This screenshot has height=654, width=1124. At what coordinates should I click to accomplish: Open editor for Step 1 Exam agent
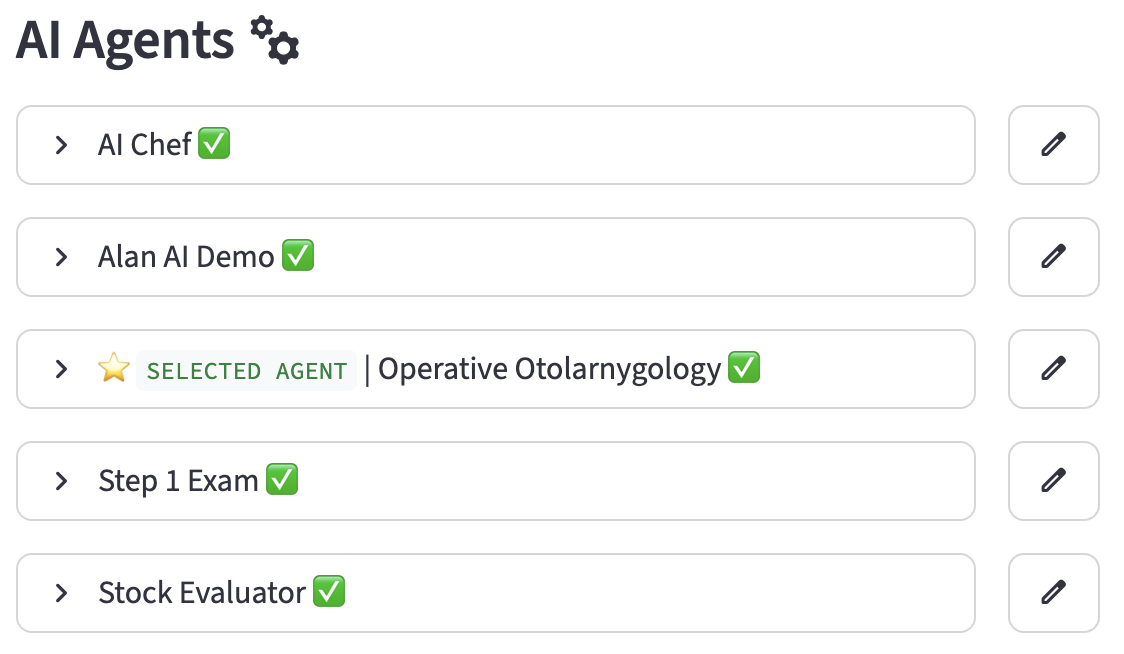[1053, 481]
